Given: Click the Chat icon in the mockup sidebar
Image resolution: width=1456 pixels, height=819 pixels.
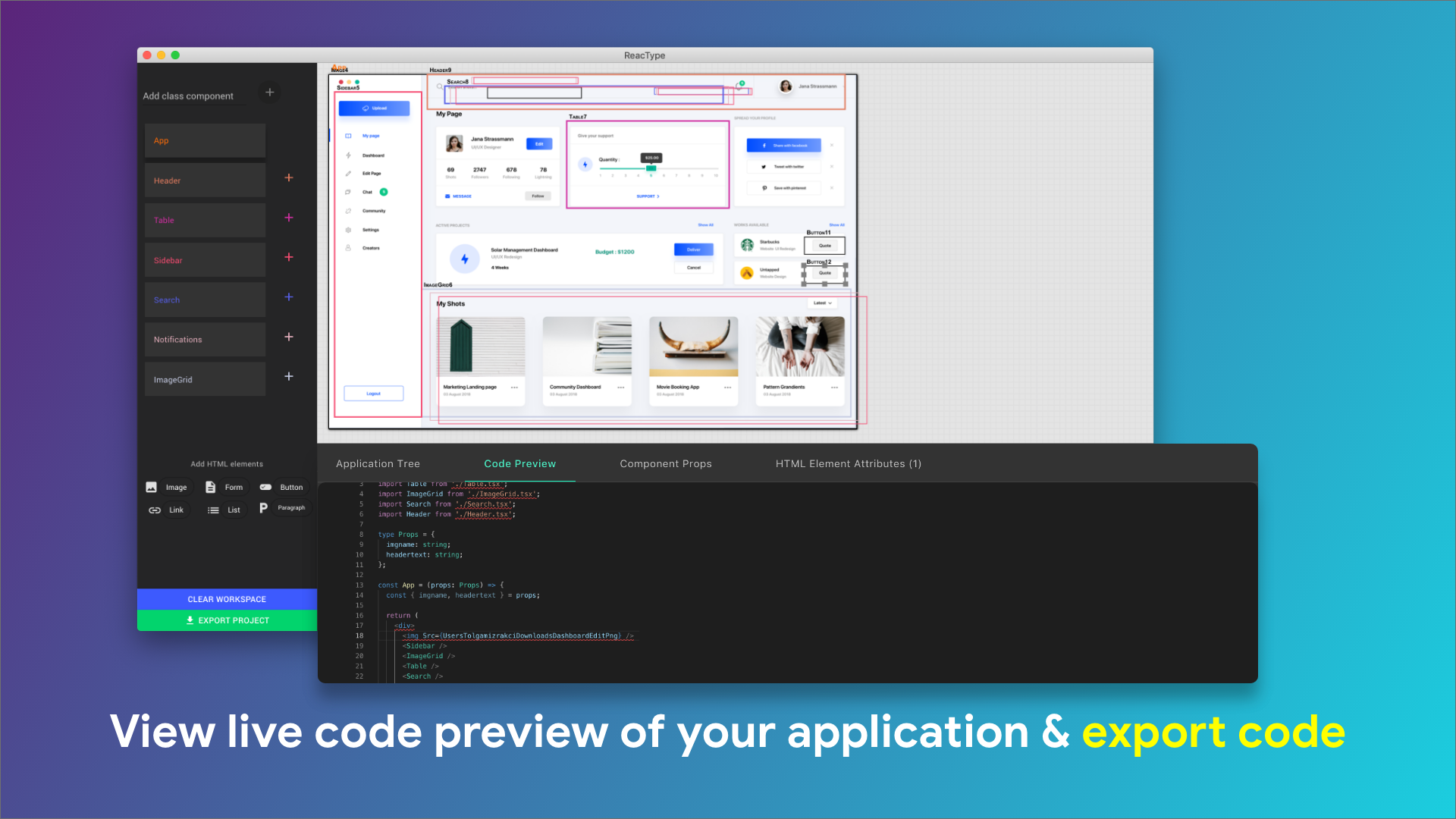Looking at the screenshot, I should (348, 192).
